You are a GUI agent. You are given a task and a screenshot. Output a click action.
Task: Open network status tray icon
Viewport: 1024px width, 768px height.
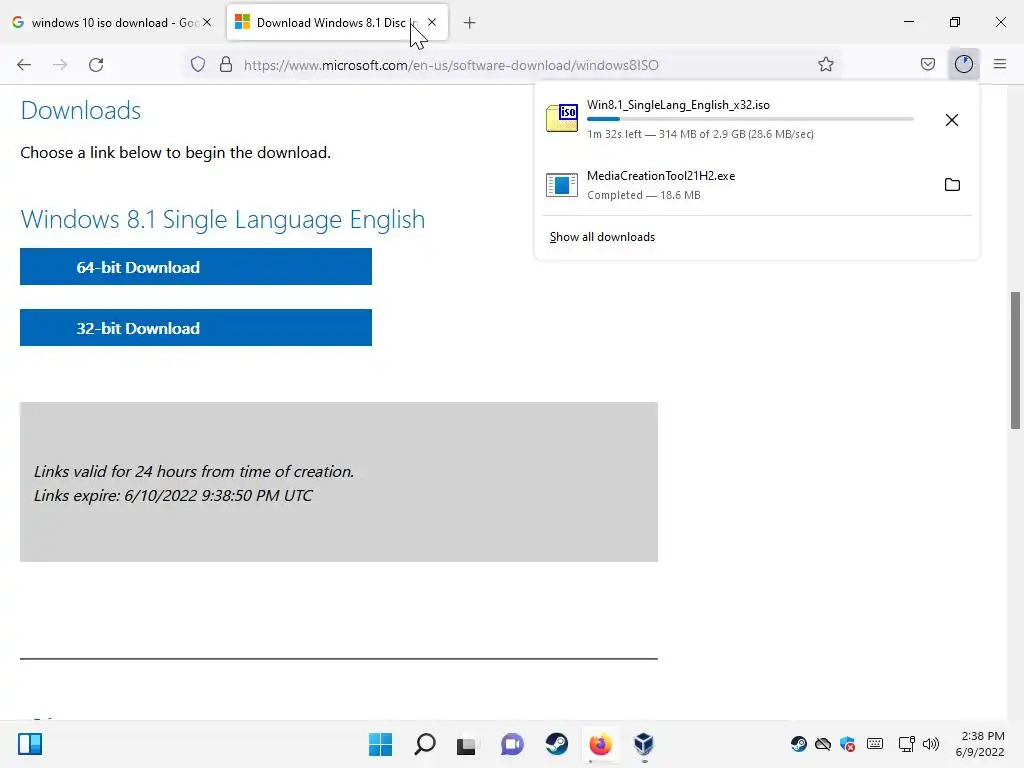tap(906, 744)
